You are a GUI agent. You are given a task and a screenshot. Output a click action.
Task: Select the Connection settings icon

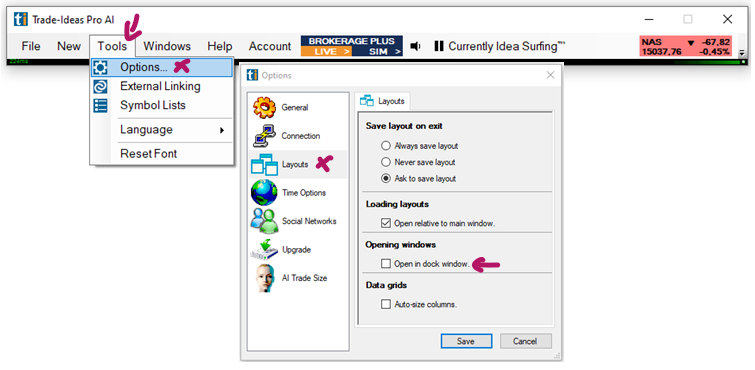tap(264, 136)
